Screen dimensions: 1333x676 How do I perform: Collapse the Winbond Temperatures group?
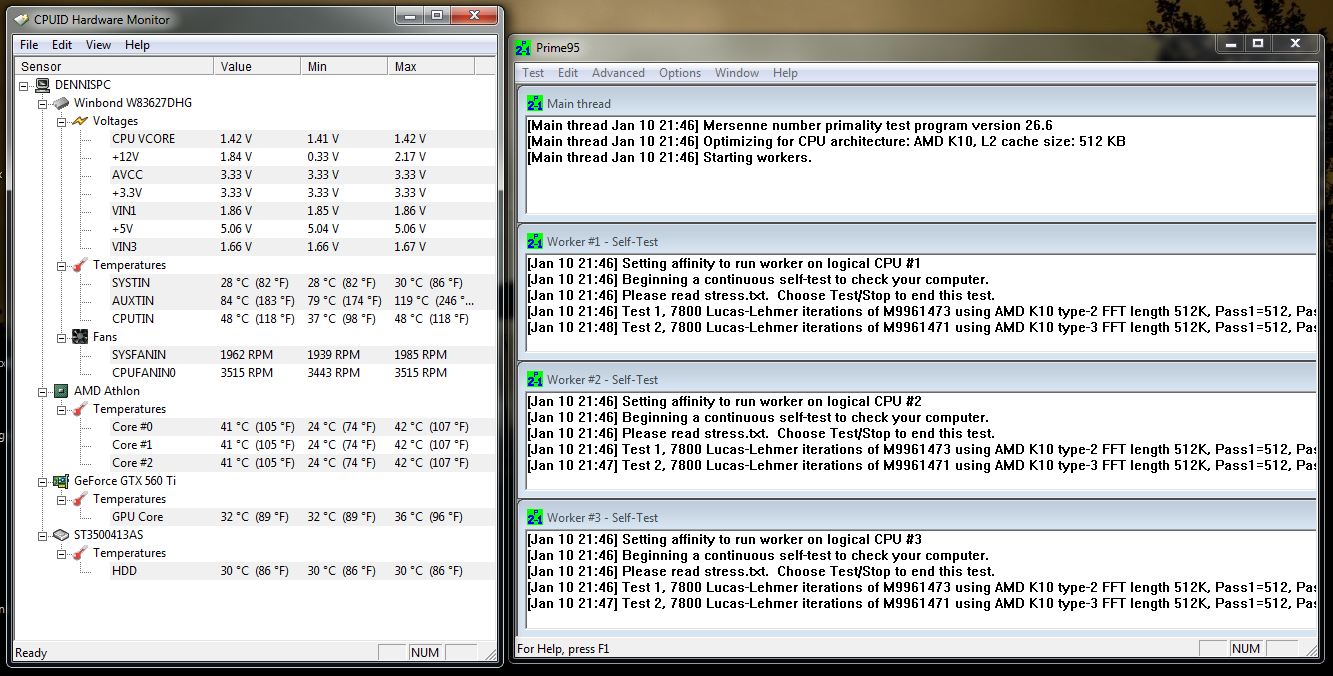tap(62, 265)
